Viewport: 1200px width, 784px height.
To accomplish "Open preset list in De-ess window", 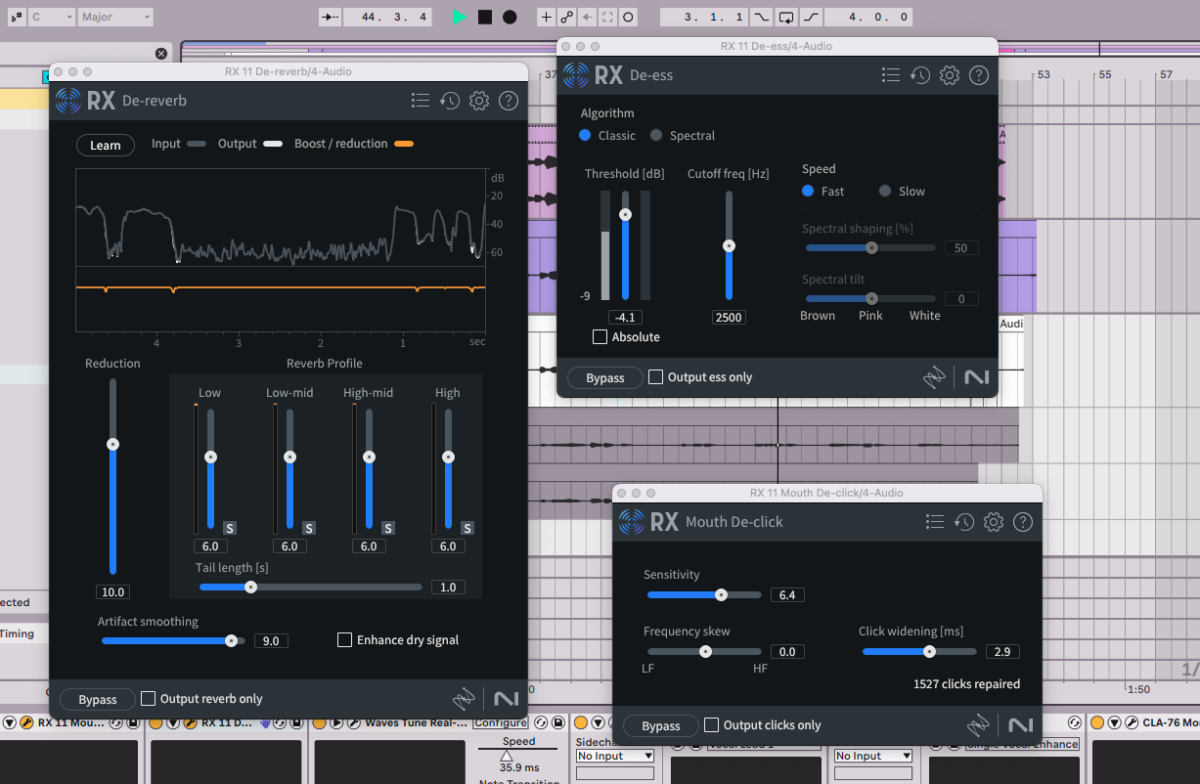I will click(891, 75).
